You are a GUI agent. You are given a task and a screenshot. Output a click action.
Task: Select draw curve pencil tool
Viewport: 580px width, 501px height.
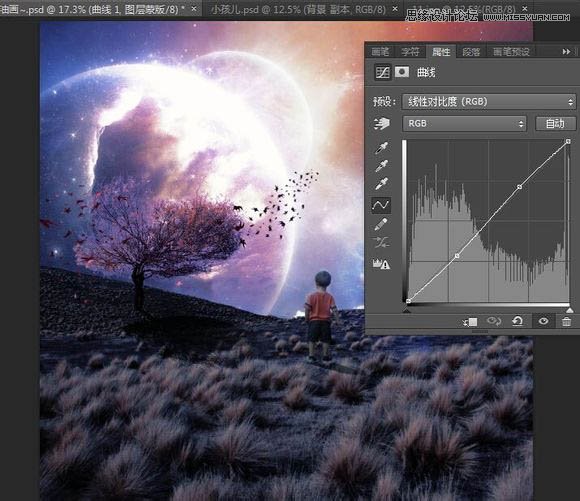click(381, 224)
